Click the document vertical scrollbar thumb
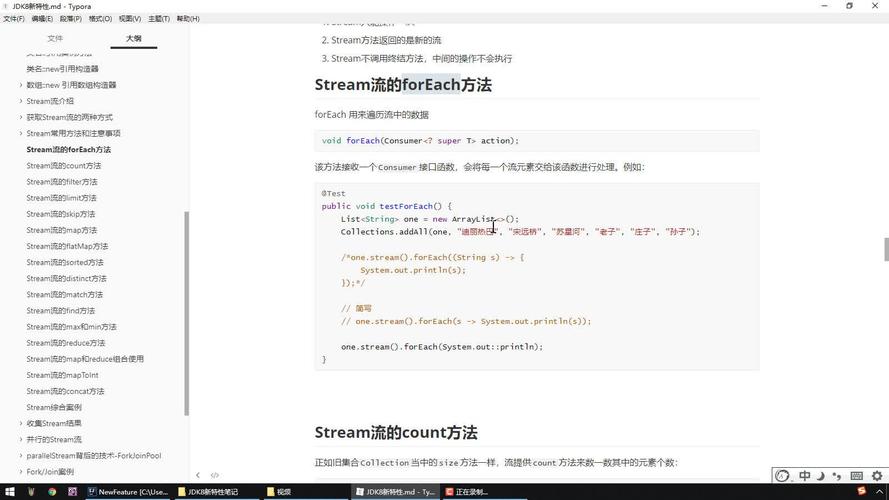This screenshot has width=889, height=500. tap(886, 249)
